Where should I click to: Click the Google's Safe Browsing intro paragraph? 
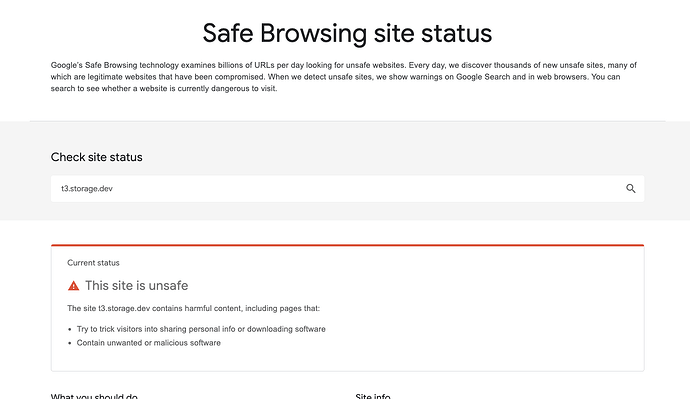tap(344, 77)
